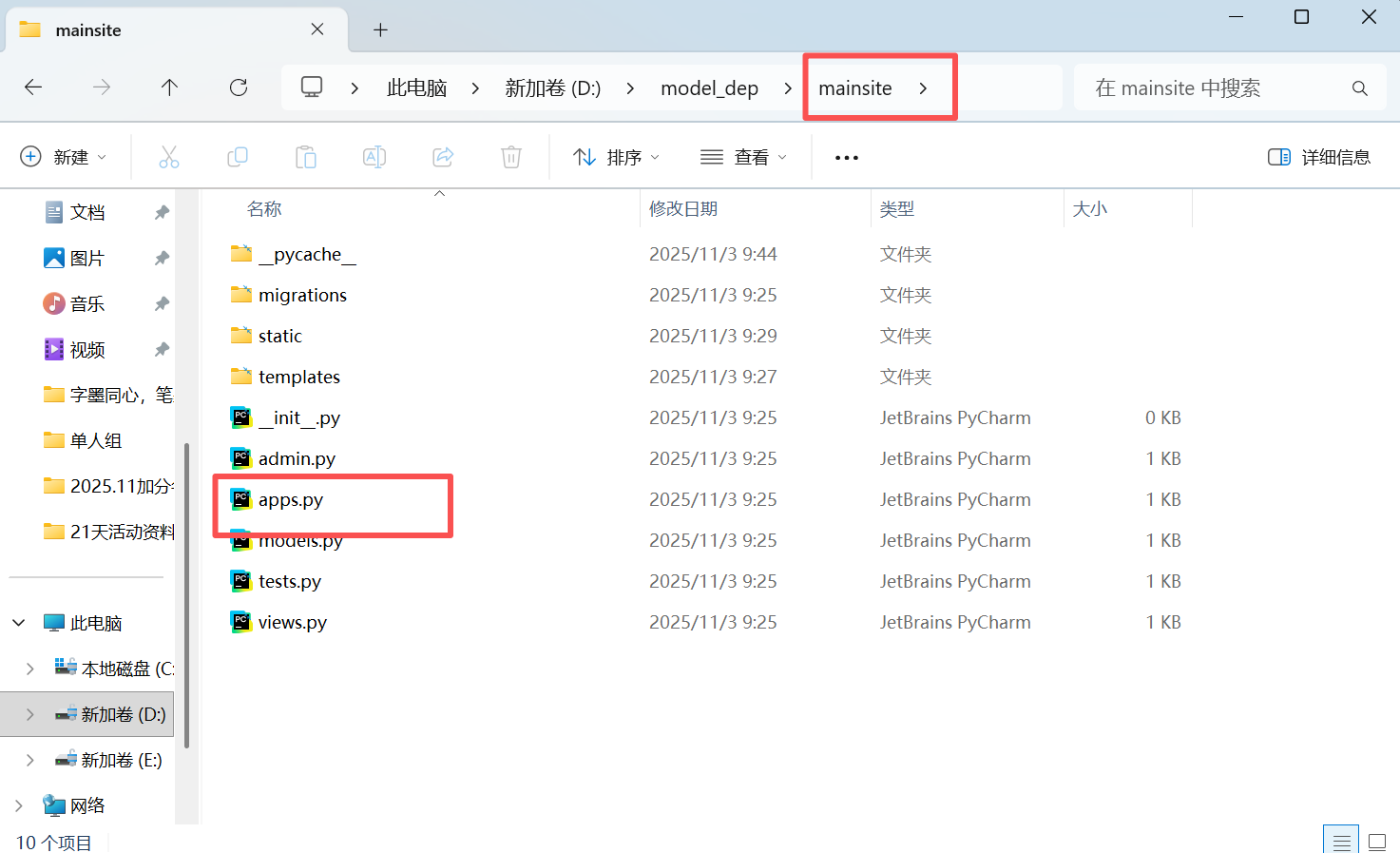Screen dimensions: 1400x853
Task: Switch to large thumbnails view in status bar
Action: pyautogui.click(x=1377, y=842)
